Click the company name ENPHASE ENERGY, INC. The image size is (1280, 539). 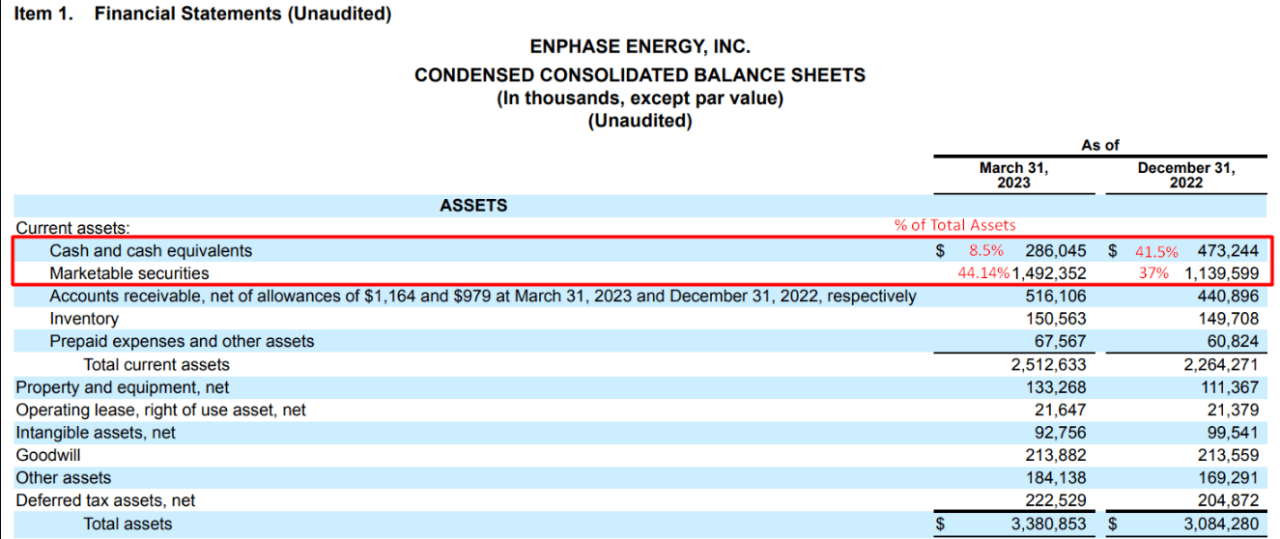640,47
